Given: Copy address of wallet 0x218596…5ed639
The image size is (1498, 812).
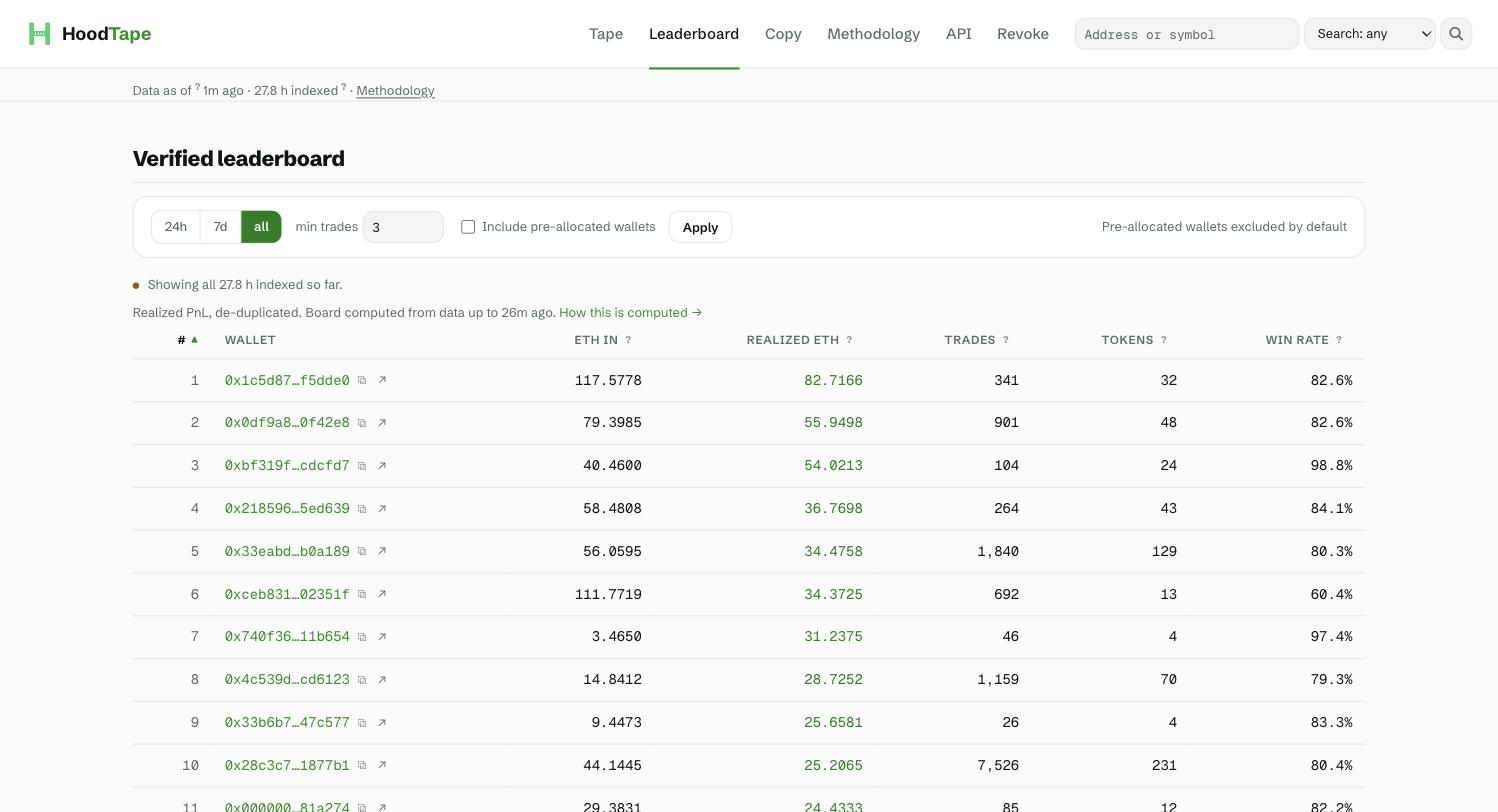Looking at the screenshot, I should click(x=362, y=509).
